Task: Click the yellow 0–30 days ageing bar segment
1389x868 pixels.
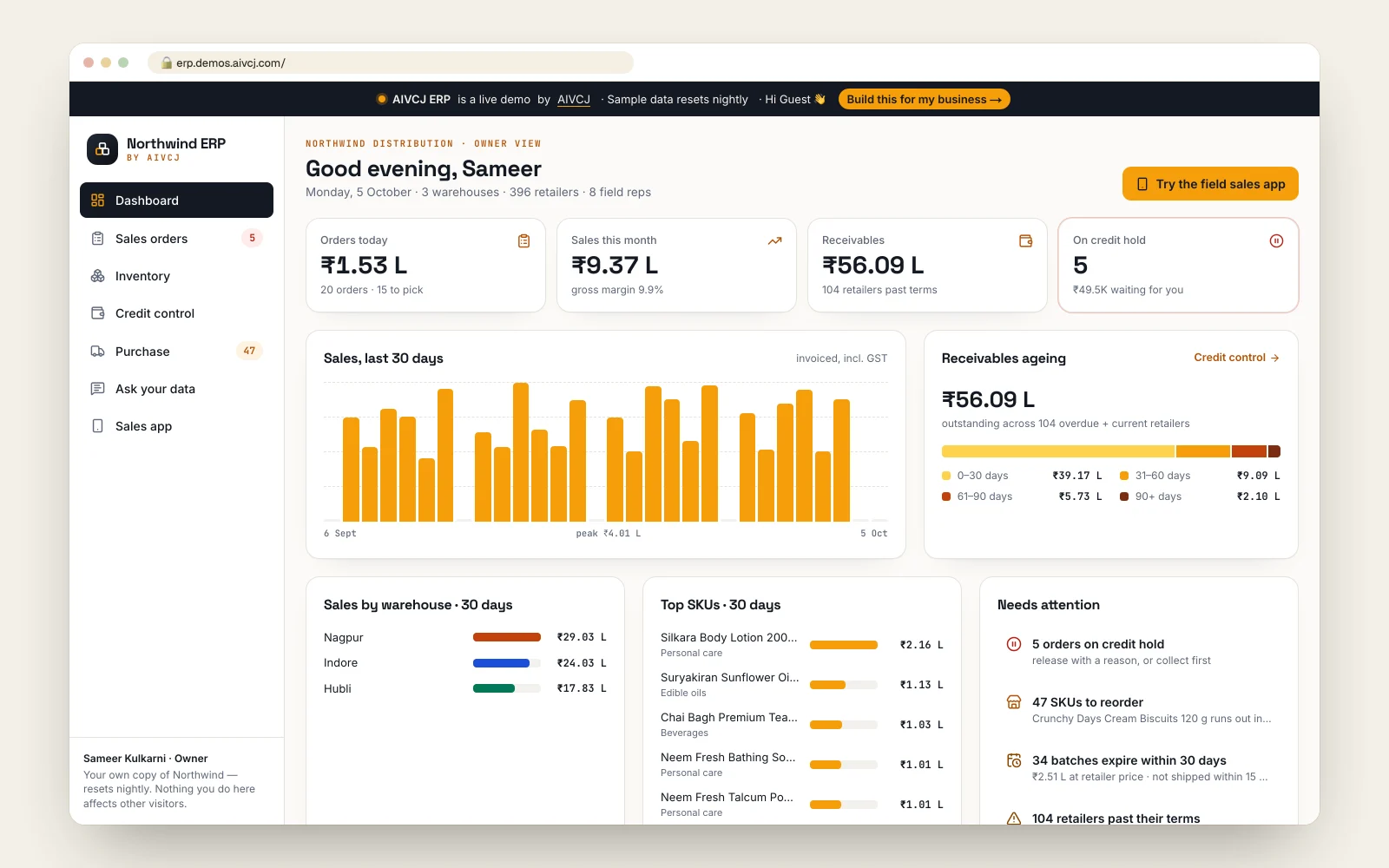Action: click(x=1057, y=451)
